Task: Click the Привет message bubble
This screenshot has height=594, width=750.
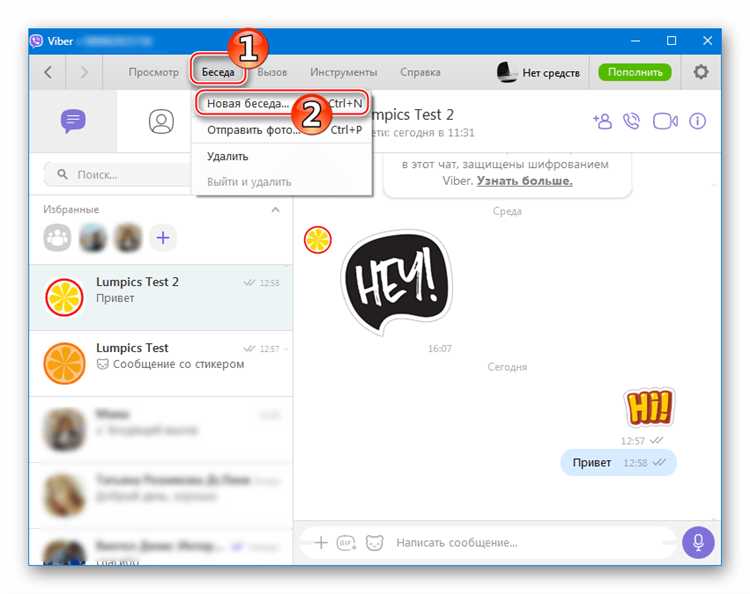Action: click(618, 462)
